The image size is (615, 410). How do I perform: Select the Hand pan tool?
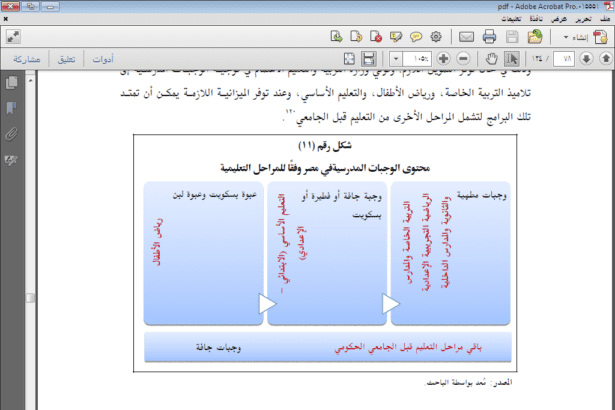tap(490, 60)
